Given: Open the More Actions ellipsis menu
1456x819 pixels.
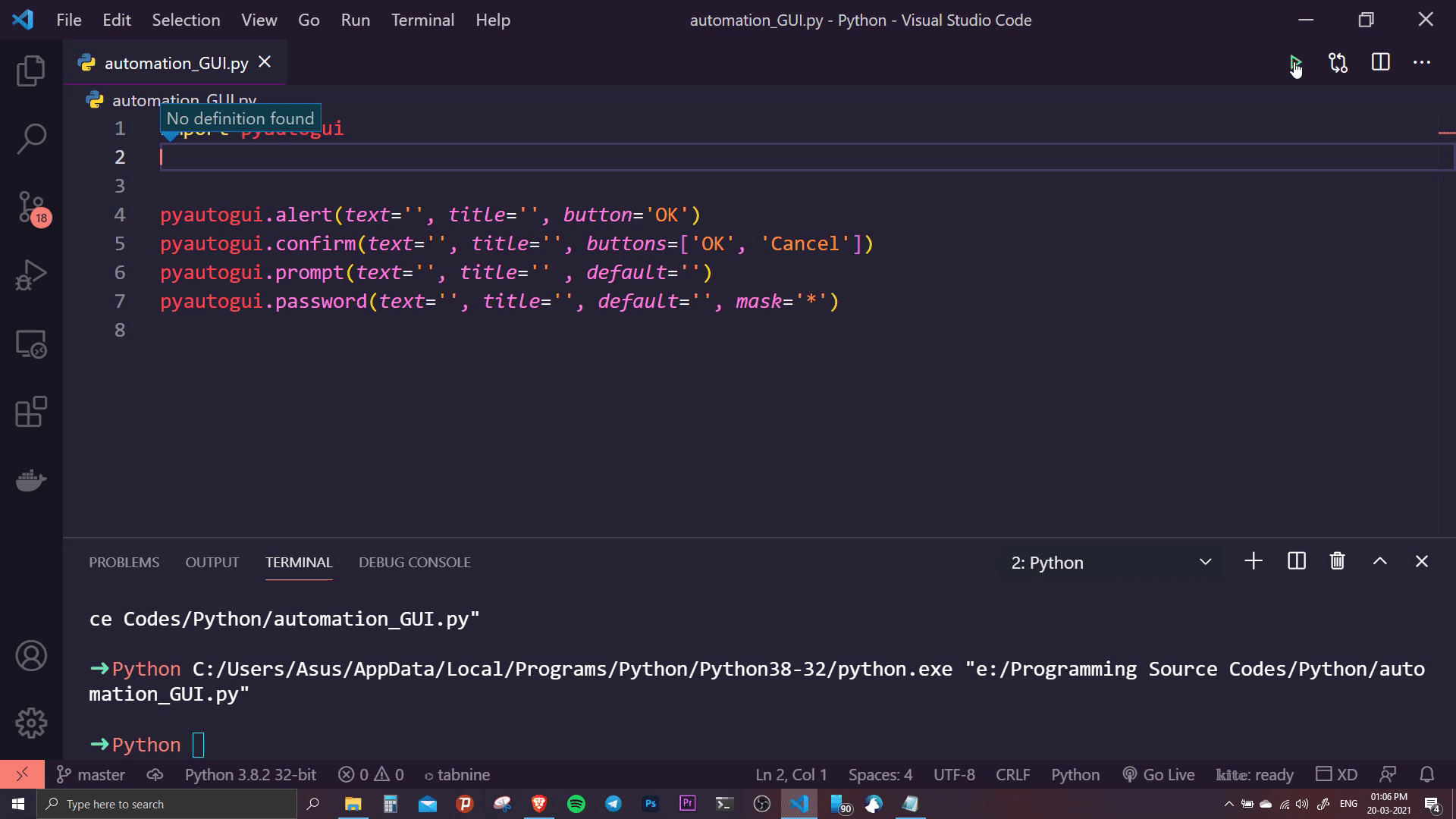Looking at the screenshot, I should (1421, 63).
